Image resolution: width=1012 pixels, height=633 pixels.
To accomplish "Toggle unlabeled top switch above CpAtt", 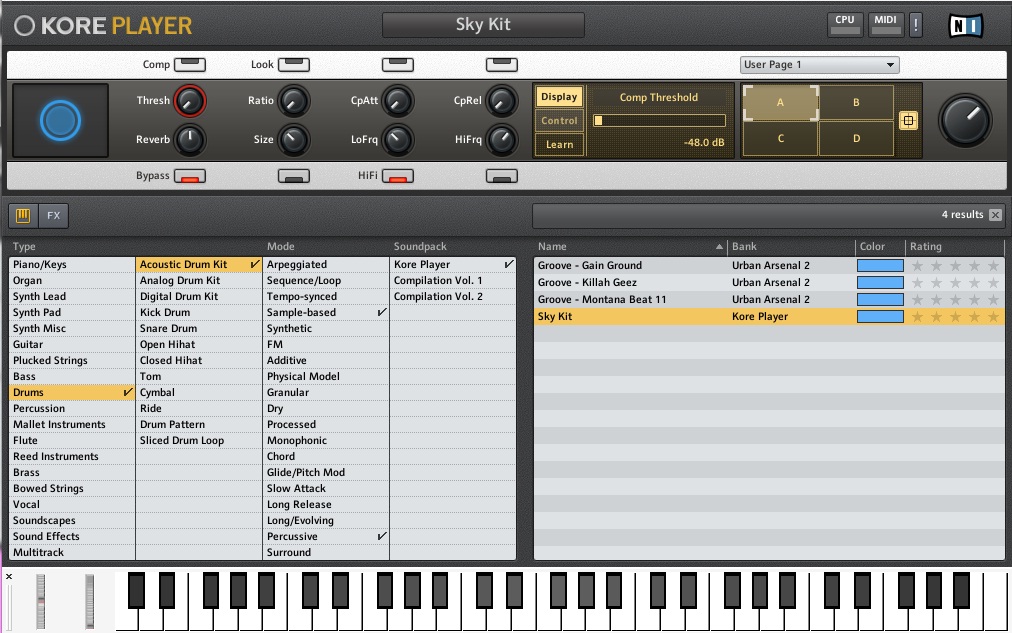I will [398, 65].
